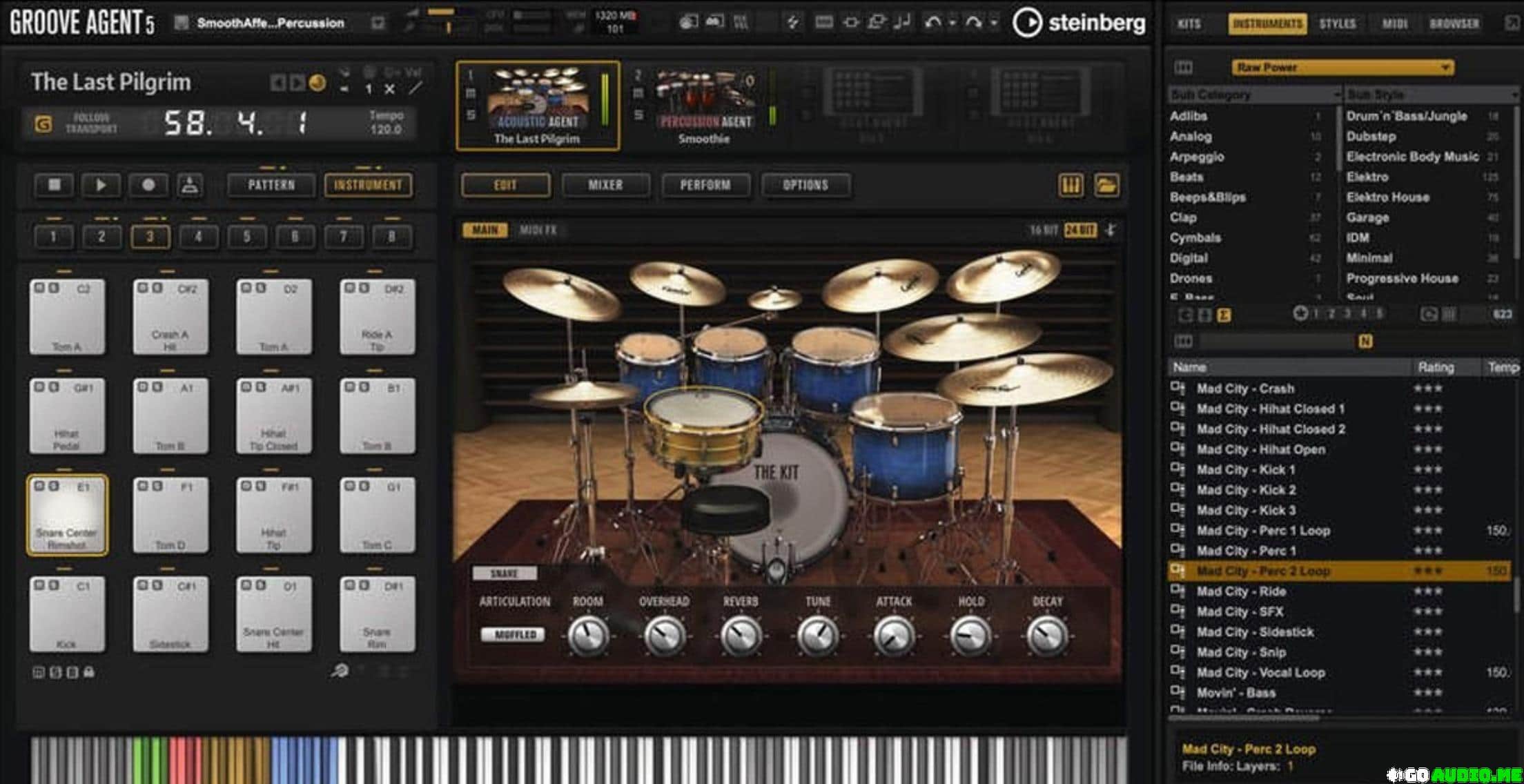Viewport: 1524px width, 784px height.
Task: Click the Snare Center Rimshot pad E1
Action: pos(67,515)
